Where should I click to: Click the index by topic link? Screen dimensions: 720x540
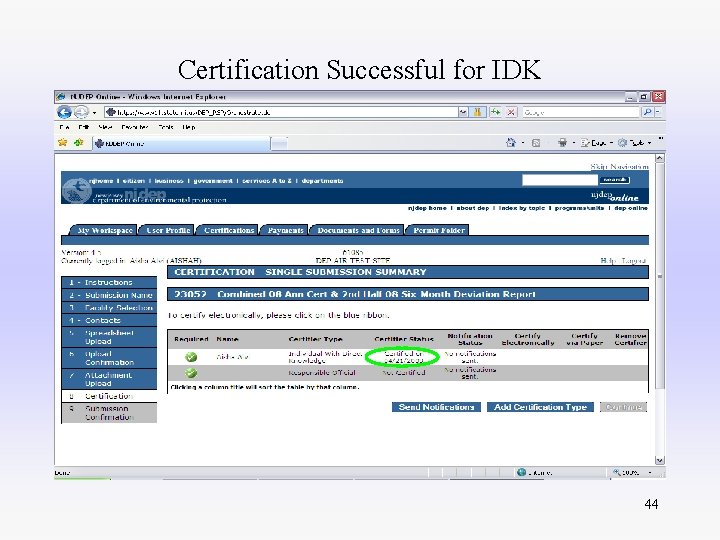click(522, 208)
